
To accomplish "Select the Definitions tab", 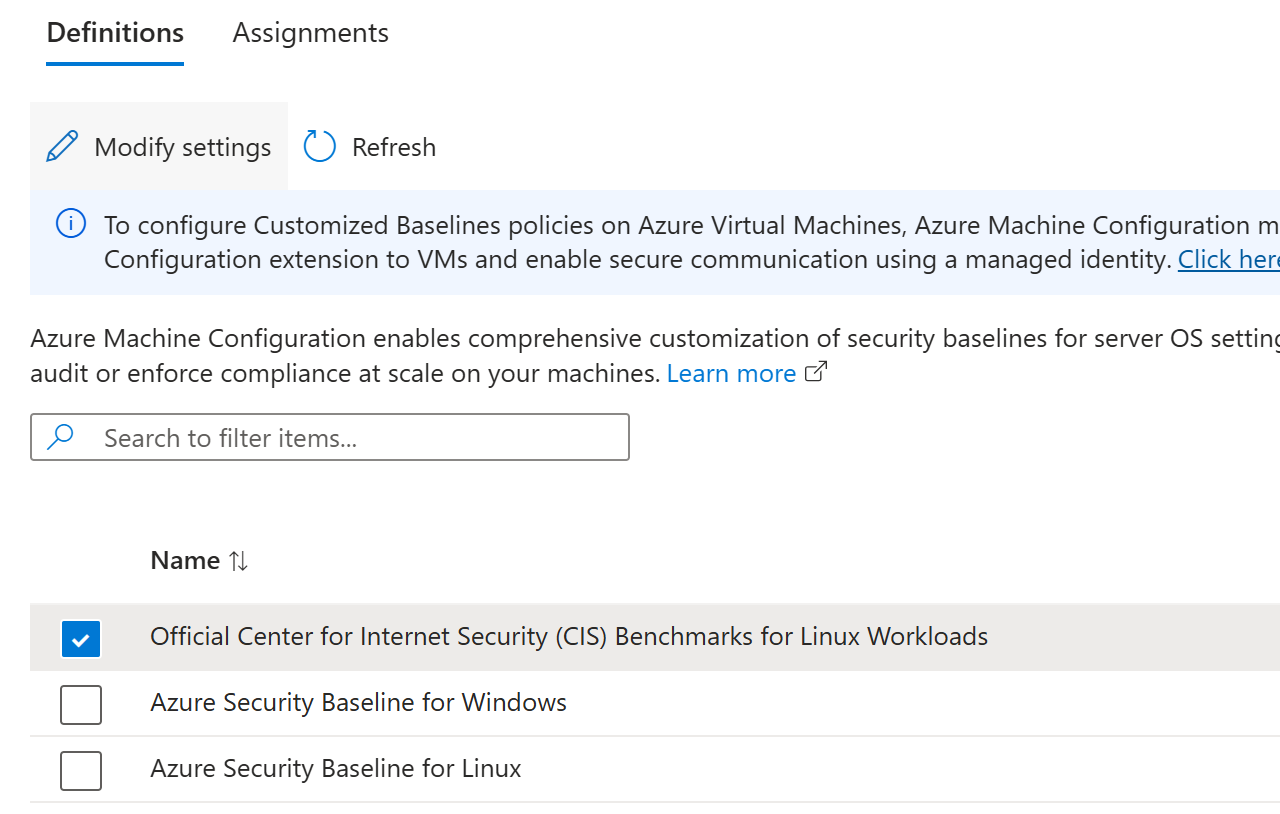I will tap(114, 32).
